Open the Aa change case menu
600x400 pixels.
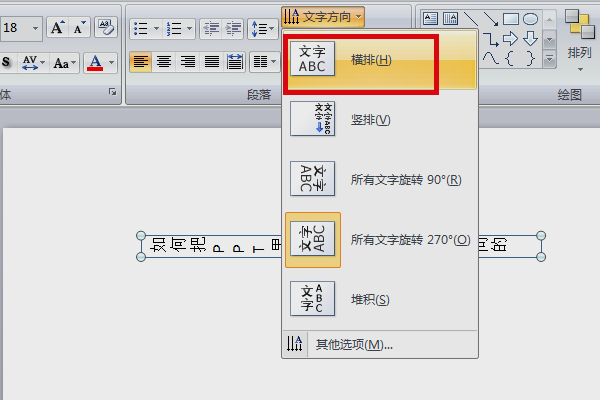click(65, 62)
